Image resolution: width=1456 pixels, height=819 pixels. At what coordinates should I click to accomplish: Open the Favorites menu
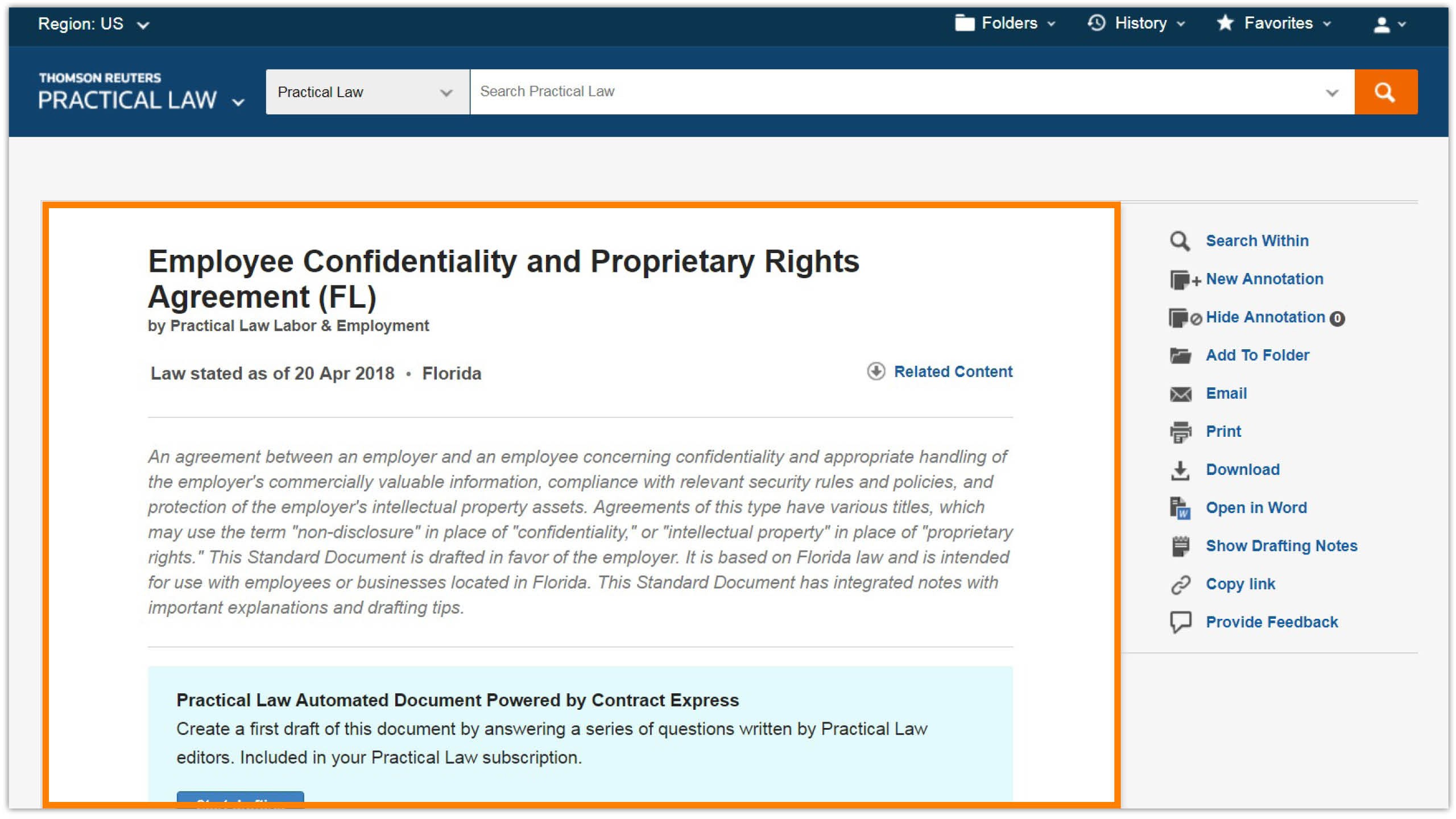pos(1274,23)
